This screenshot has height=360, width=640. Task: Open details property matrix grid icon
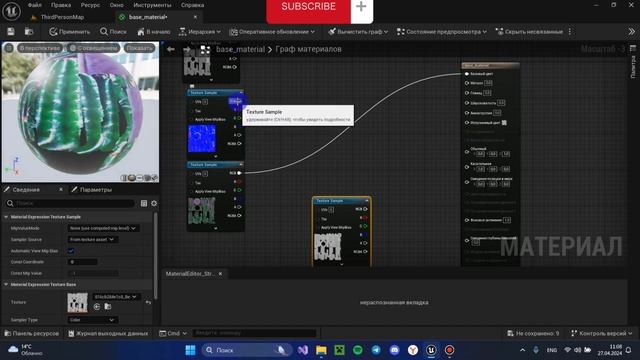pos(144,203)
